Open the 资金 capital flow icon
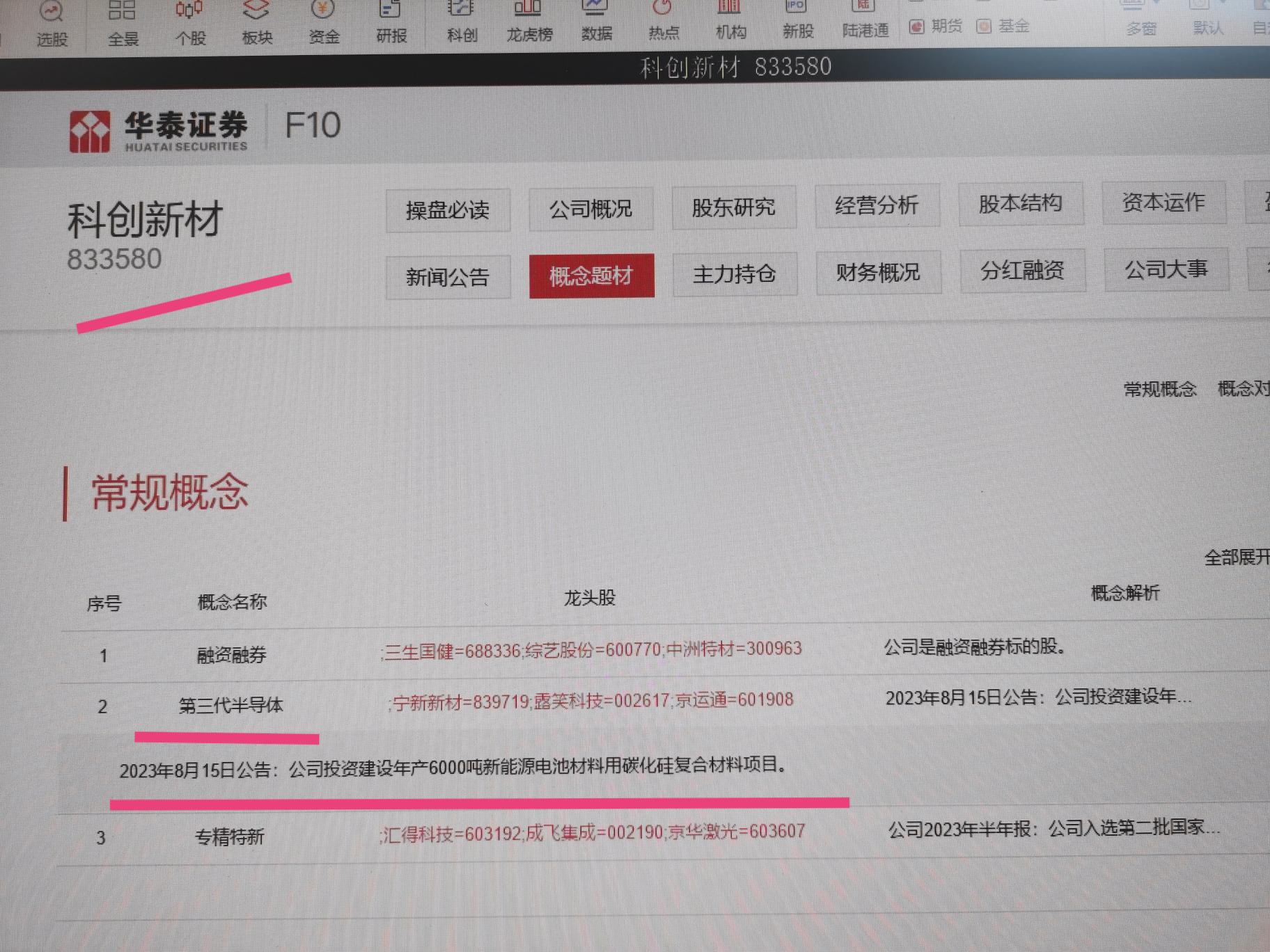Image resolution: width=1270 pixels, height=952 pixels. [x=323, y=22]
